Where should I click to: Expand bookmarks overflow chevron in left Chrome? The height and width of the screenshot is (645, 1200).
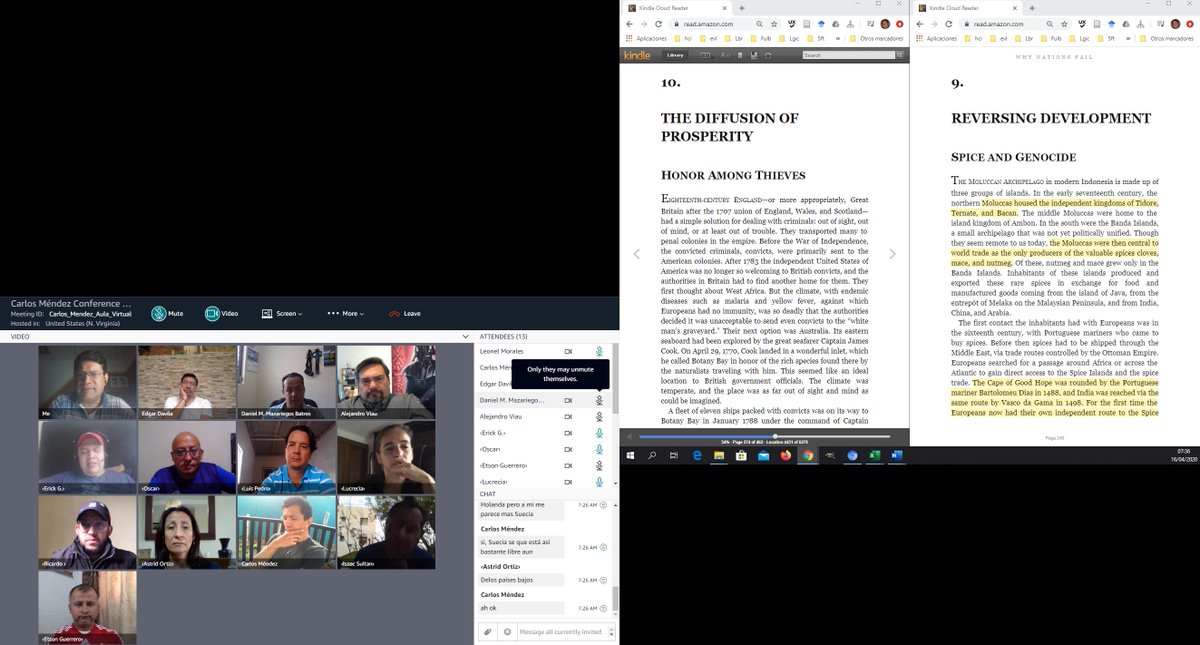pos(839,39)
